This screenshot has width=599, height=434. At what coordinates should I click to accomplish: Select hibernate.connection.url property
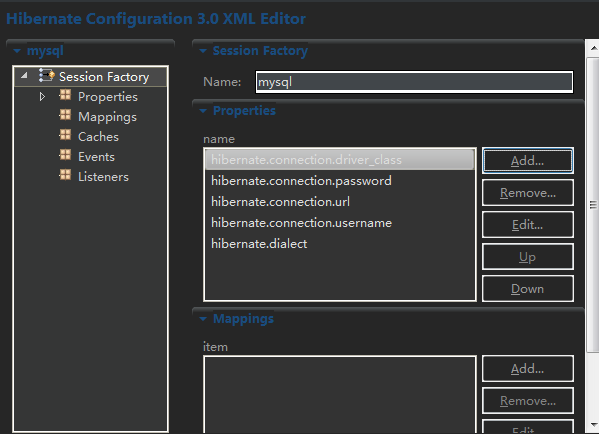tap(340, 202)
